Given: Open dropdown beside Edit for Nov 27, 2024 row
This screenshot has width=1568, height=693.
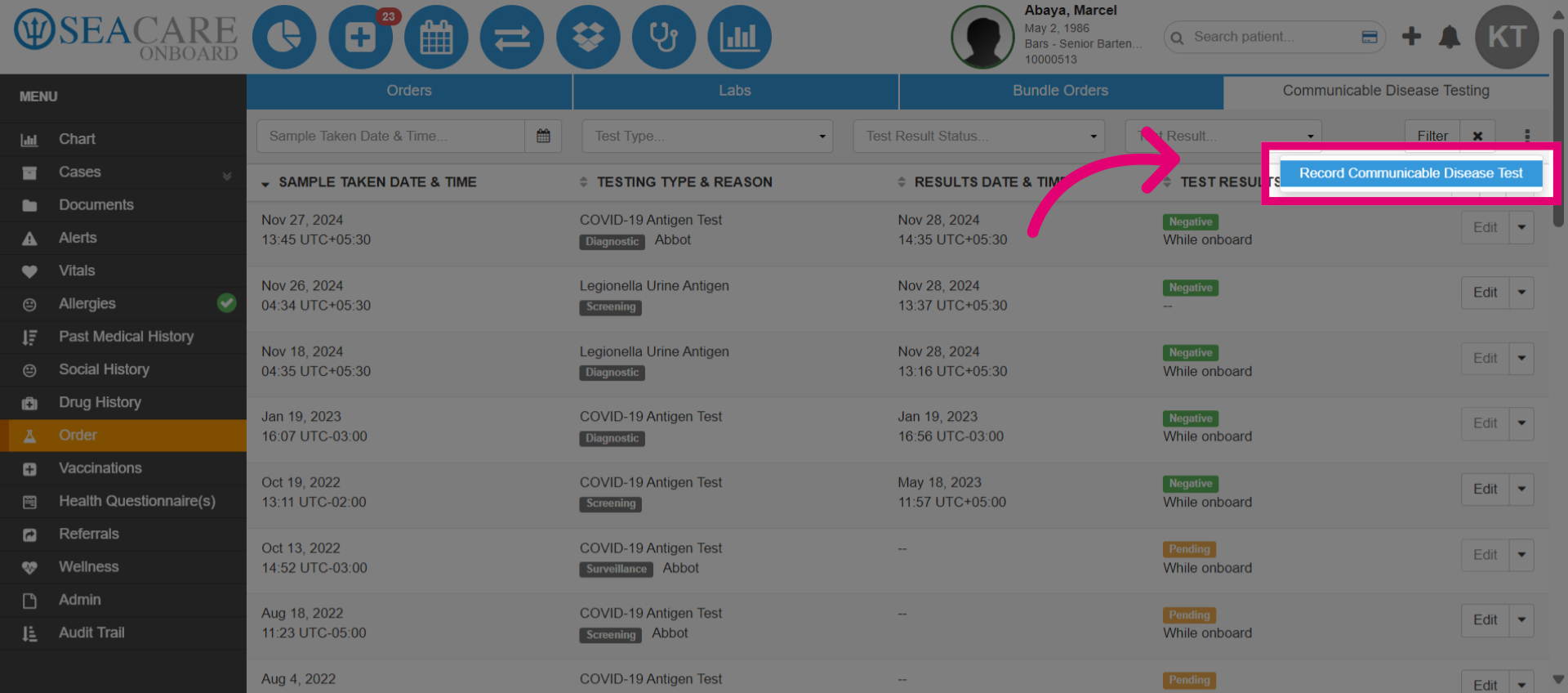Looking at the screenshot, I should (x=1521, y=227).
